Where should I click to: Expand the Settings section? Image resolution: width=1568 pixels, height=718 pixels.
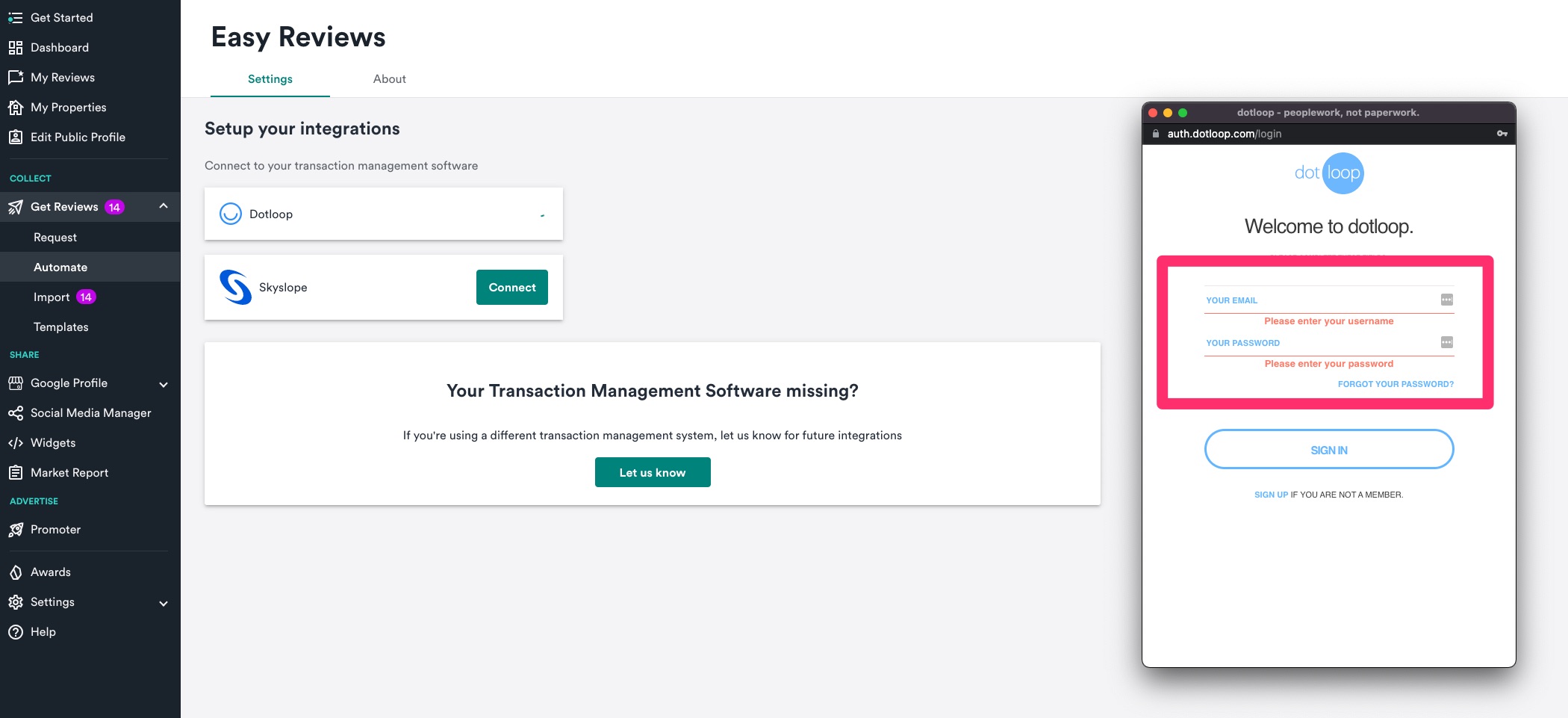(164, 602)
